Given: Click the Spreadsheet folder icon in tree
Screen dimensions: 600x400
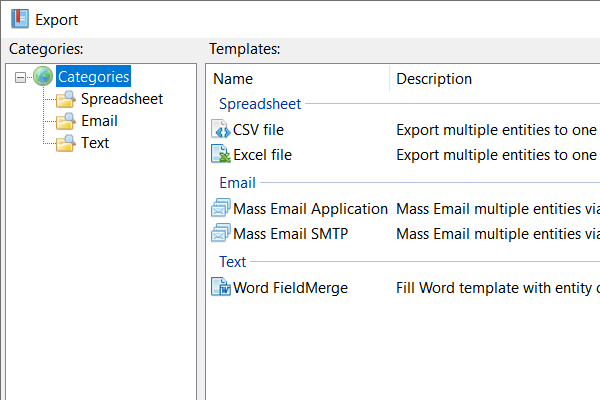Looking at the screenshot, I should (66, 99).
